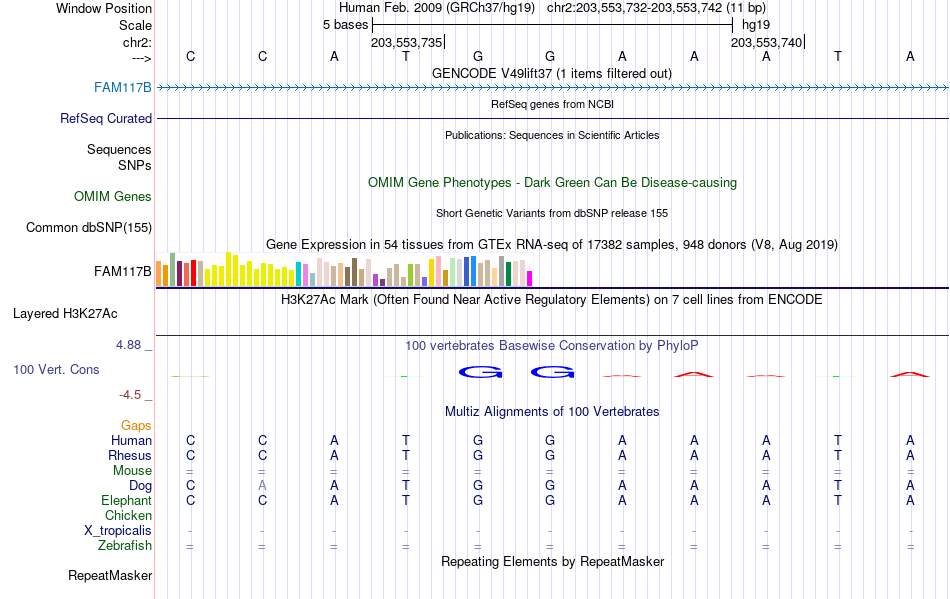Image resolution: width=950 pixels, height=599 pixels.
Task: Open Short Genetic Variants from dbSNP title
Action: click(552, 213)
